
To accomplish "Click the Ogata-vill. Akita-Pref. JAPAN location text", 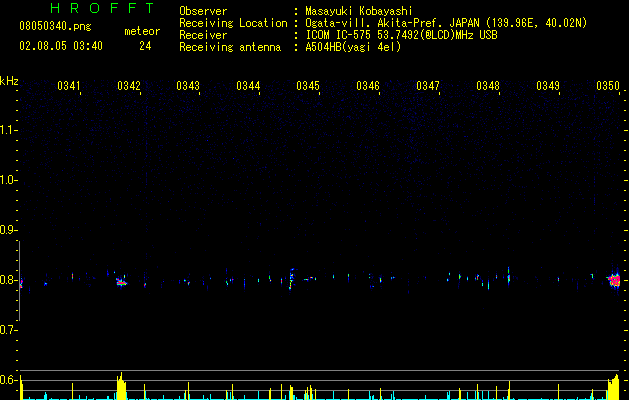I will tap(446, 23).
